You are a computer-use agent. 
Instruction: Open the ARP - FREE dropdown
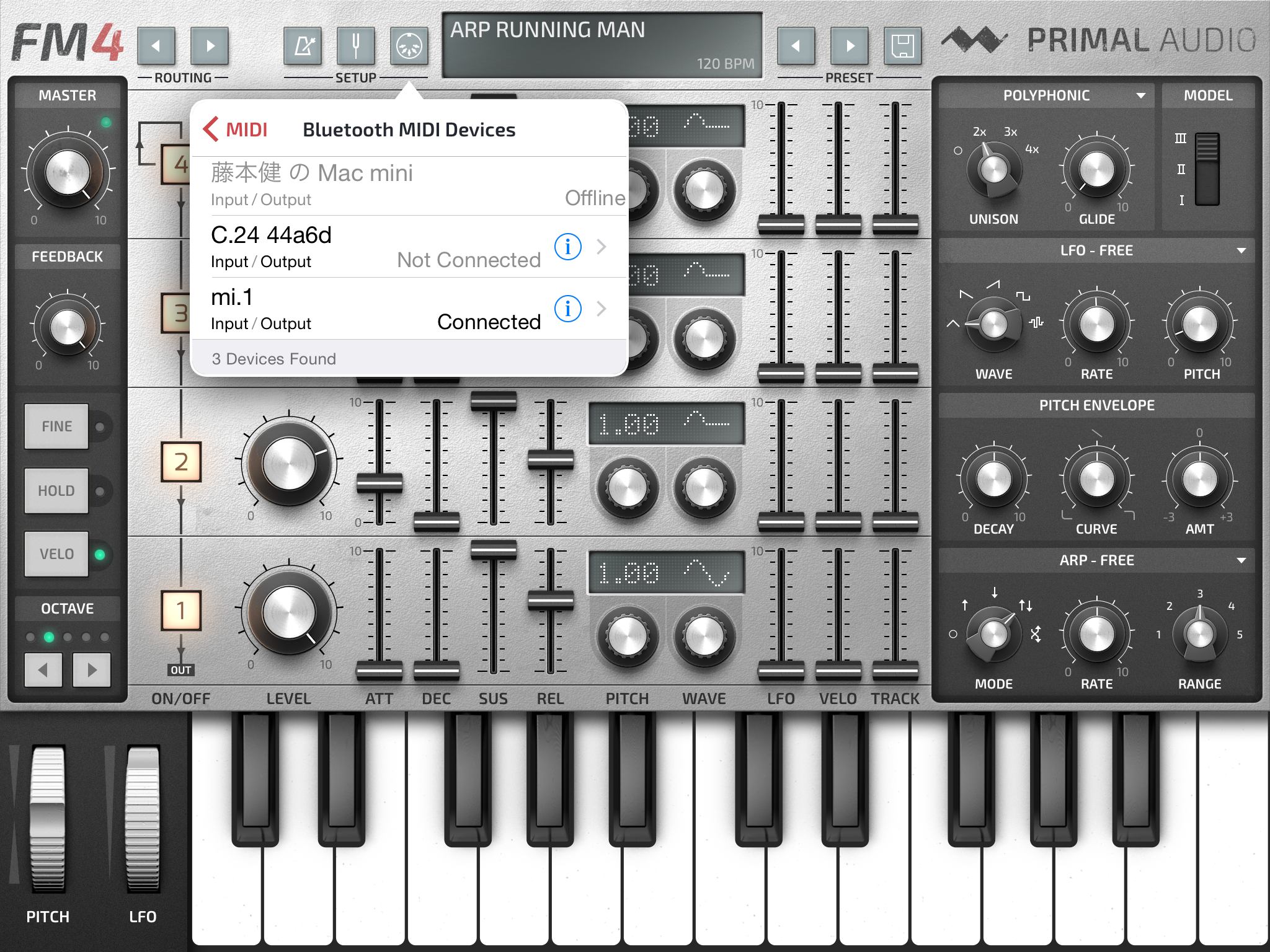coord(1096,560)
